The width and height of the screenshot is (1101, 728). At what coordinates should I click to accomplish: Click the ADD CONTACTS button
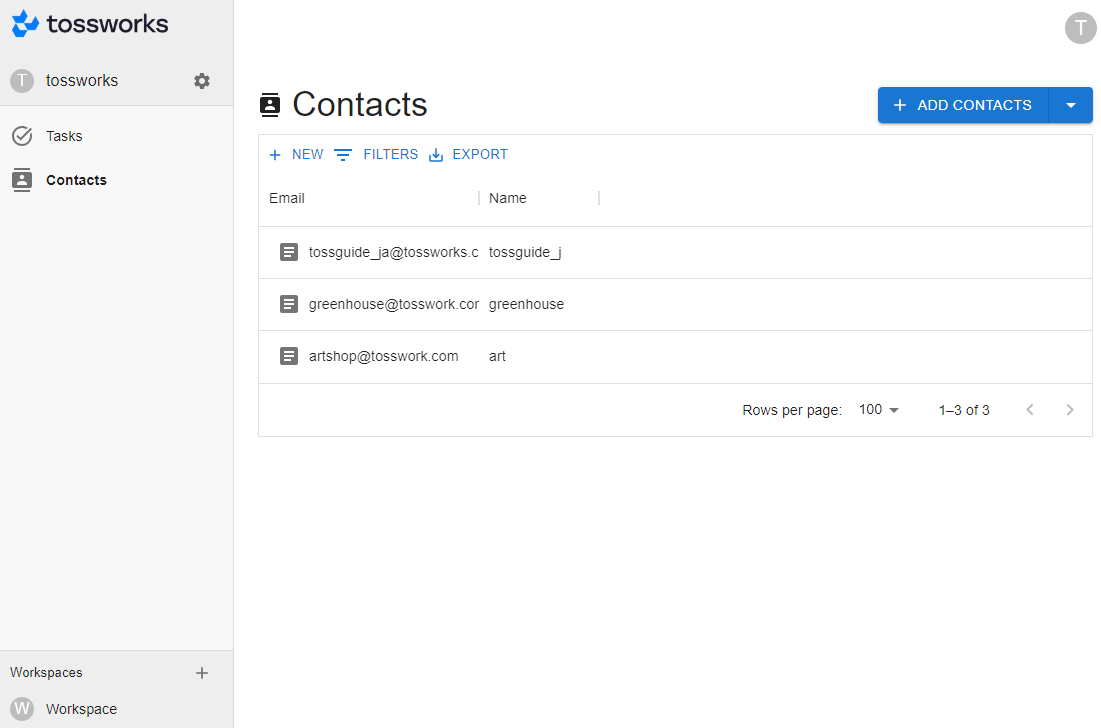pyautogui.click(x=962, y=105)
